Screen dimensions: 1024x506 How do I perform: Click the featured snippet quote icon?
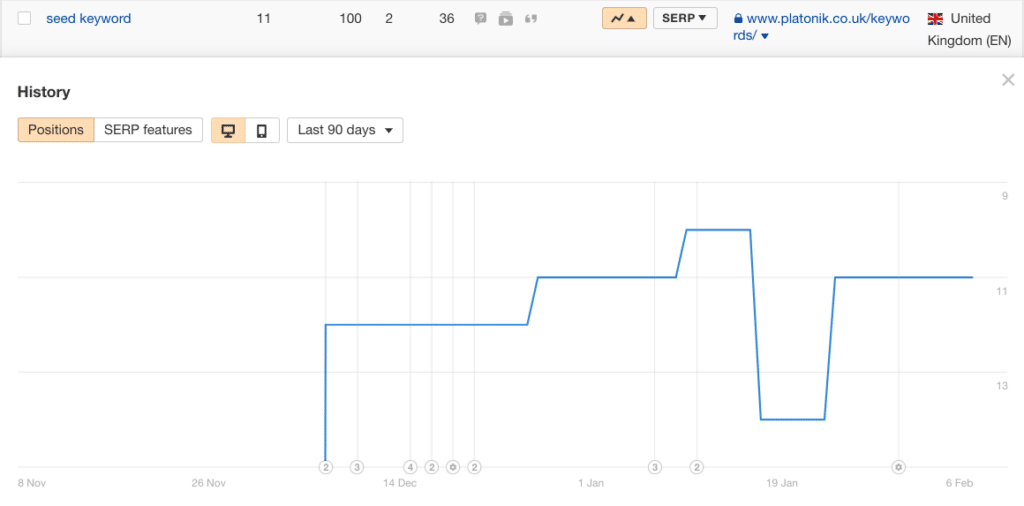[x=531, y=18]
